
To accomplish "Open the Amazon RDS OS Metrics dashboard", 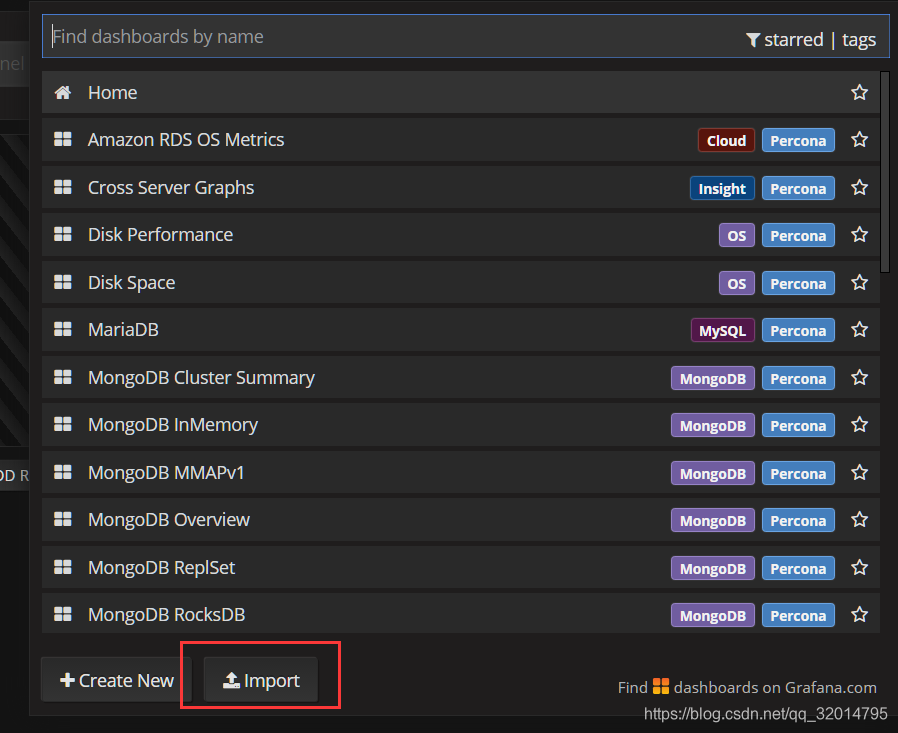I will tap(460, 140).
